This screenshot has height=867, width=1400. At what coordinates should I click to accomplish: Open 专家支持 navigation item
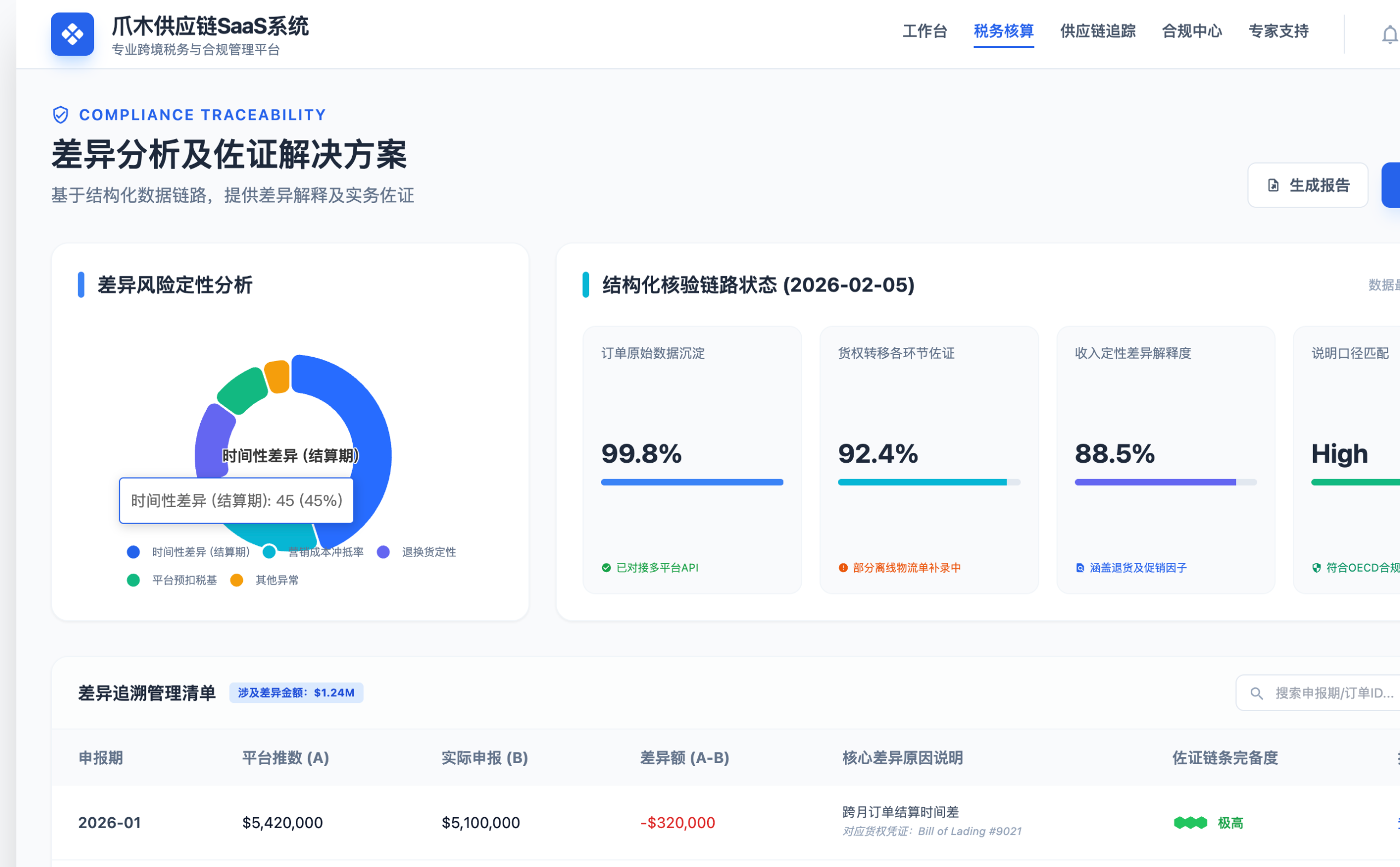(x=1278, y=31)
